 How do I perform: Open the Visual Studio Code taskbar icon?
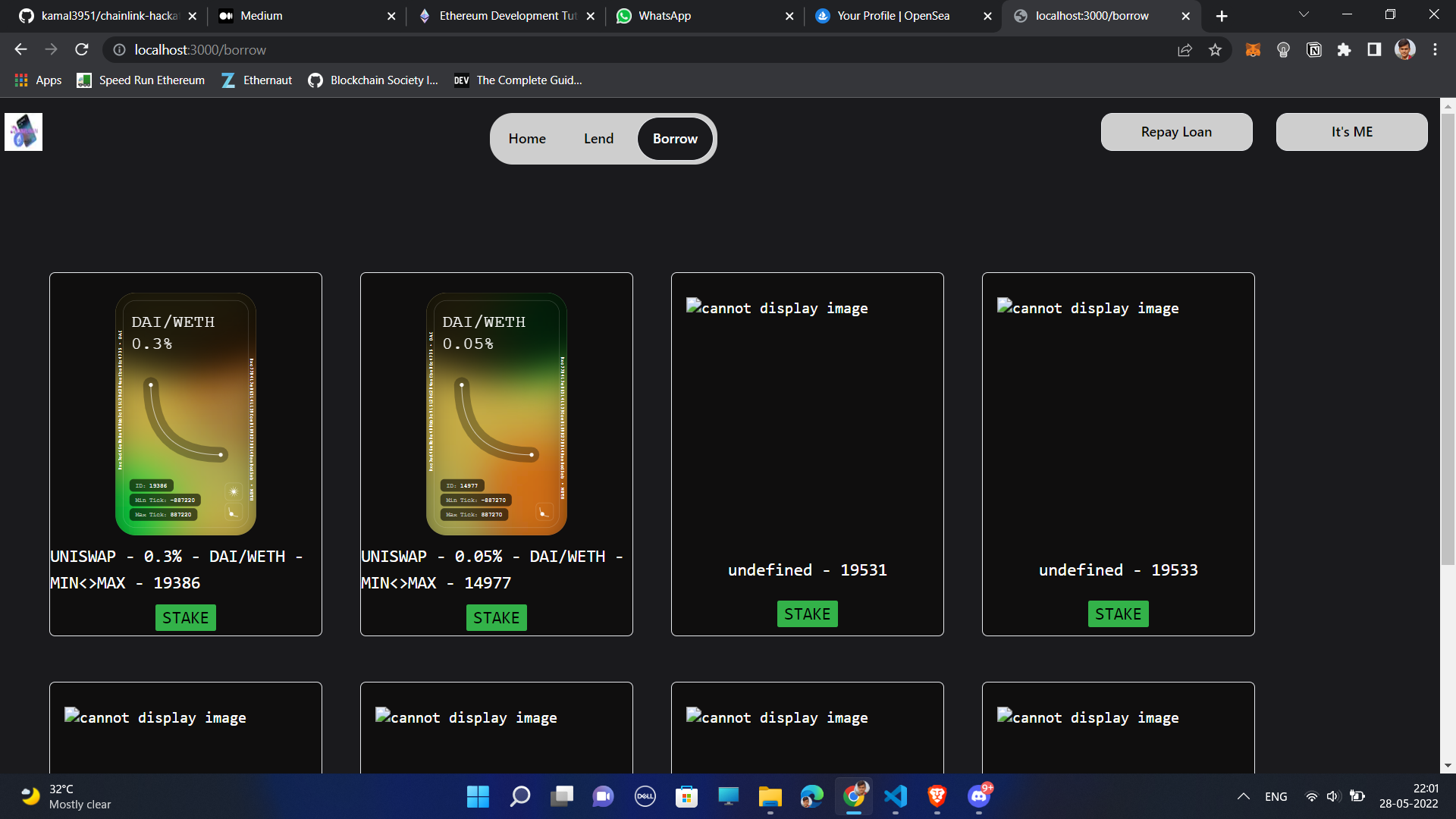(895, 796)
